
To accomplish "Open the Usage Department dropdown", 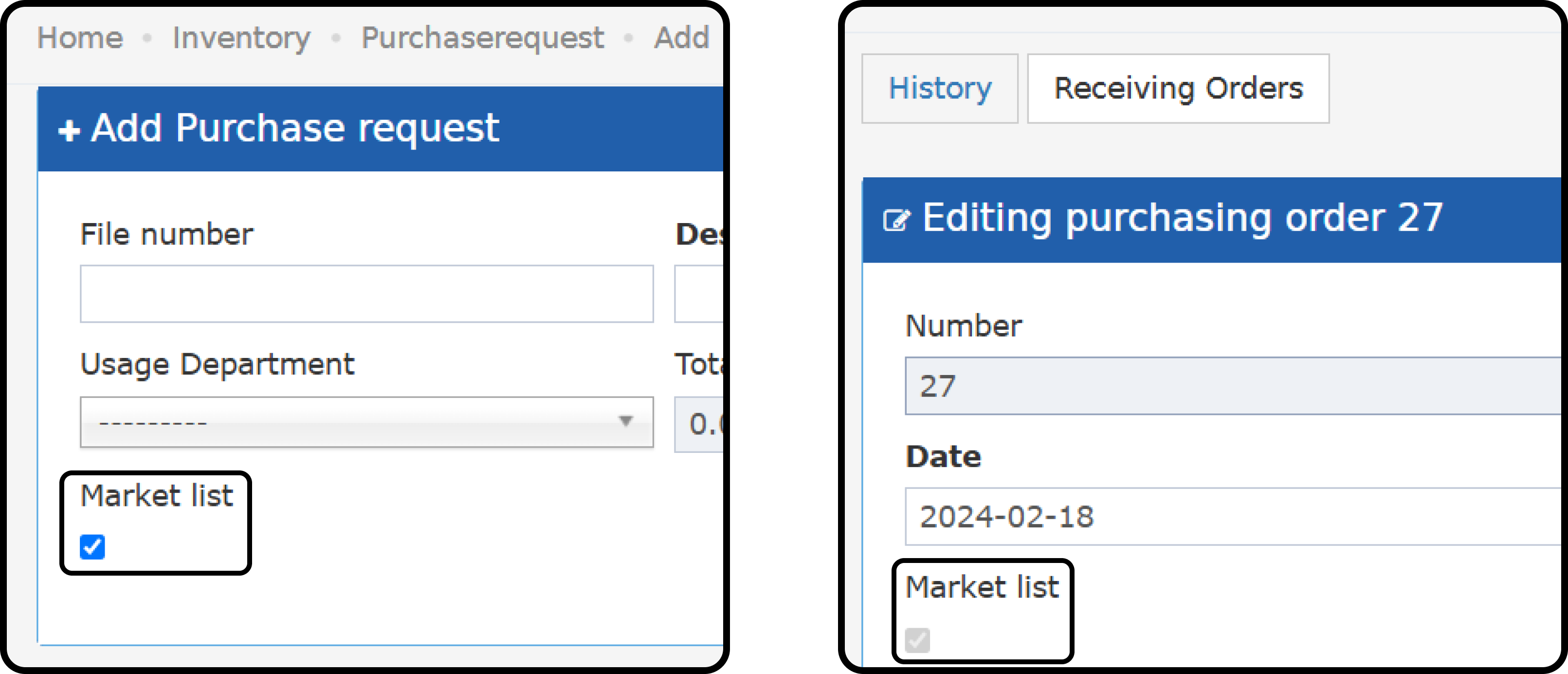I will click(x=366, y=422).
